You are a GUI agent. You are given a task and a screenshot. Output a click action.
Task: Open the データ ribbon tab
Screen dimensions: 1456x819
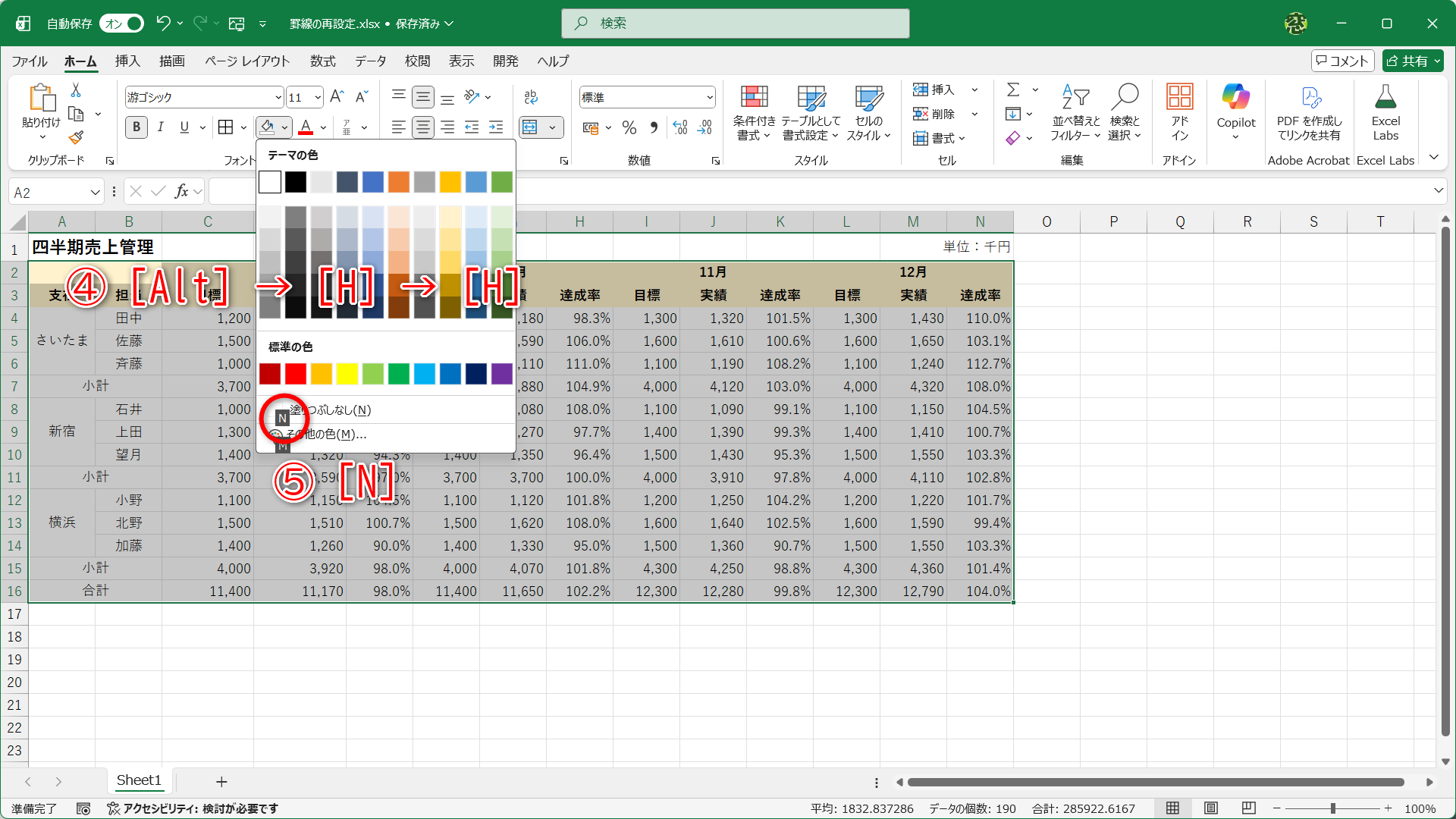click(369, 61)
